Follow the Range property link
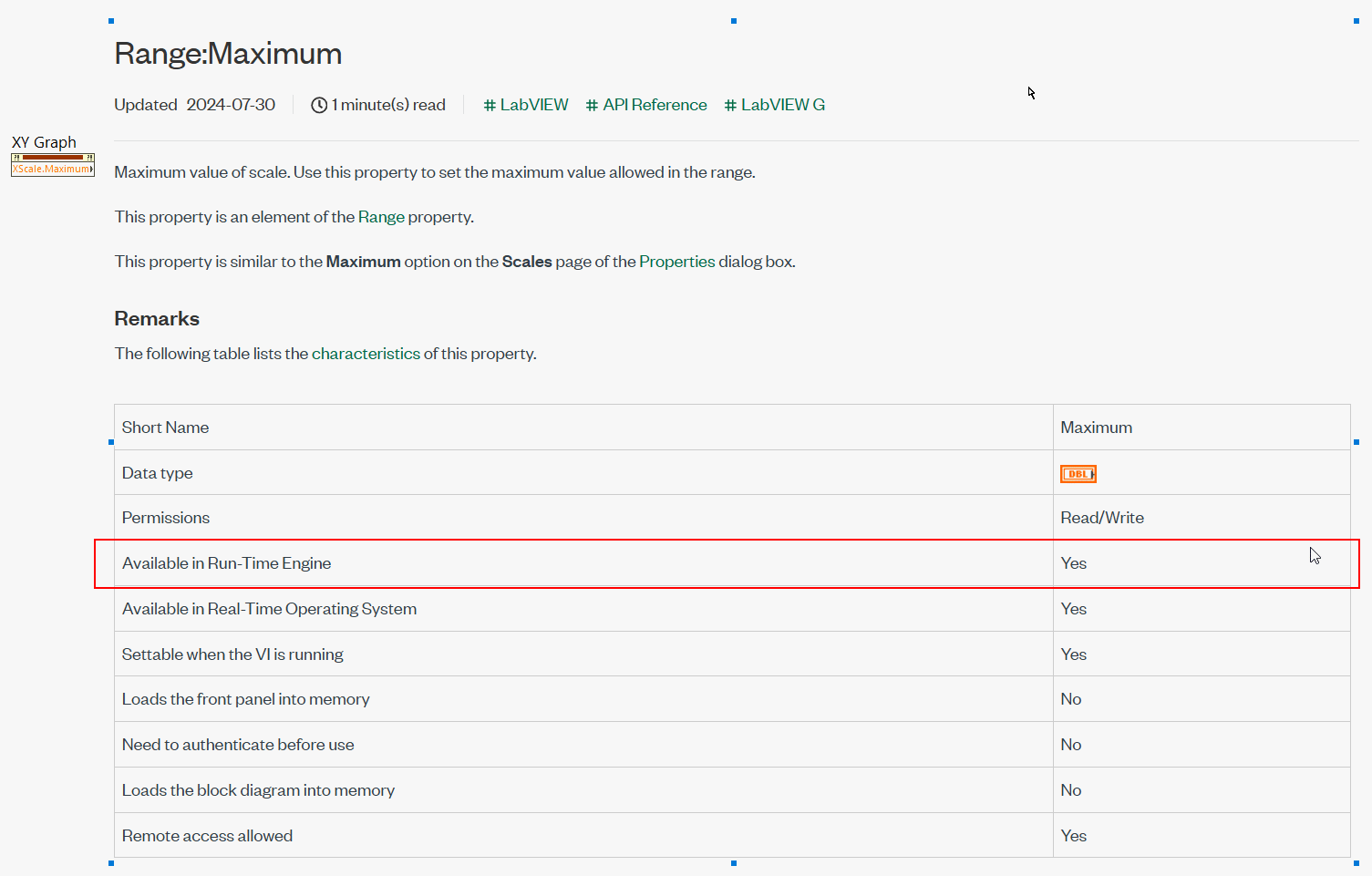This screenshot has height=876, width=1372. pos(381,217)
